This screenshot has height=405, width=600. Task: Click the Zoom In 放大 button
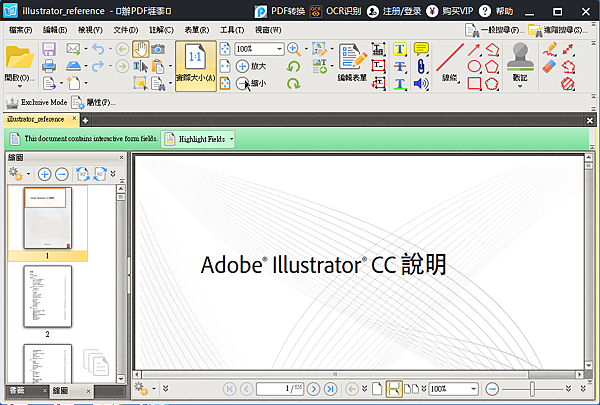tap(251, 66)
